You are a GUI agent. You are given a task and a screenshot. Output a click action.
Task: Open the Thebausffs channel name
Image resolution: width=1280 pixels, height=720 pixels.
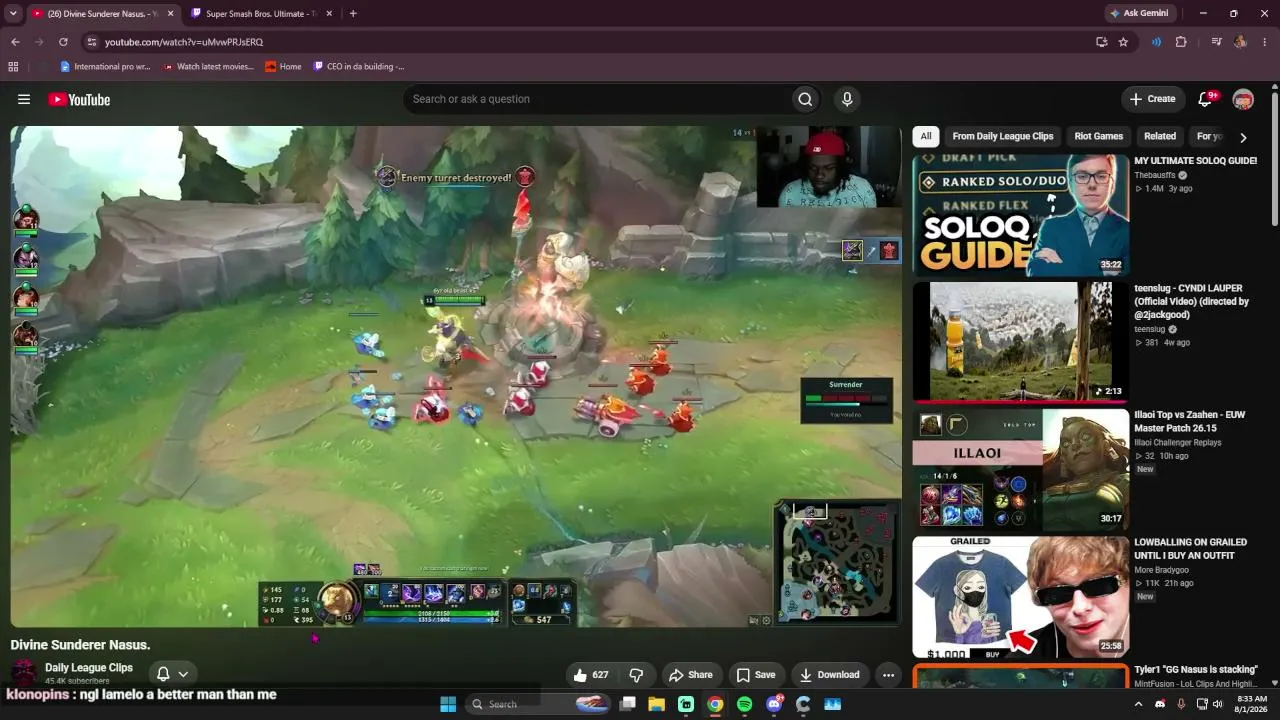point(1154,175)
